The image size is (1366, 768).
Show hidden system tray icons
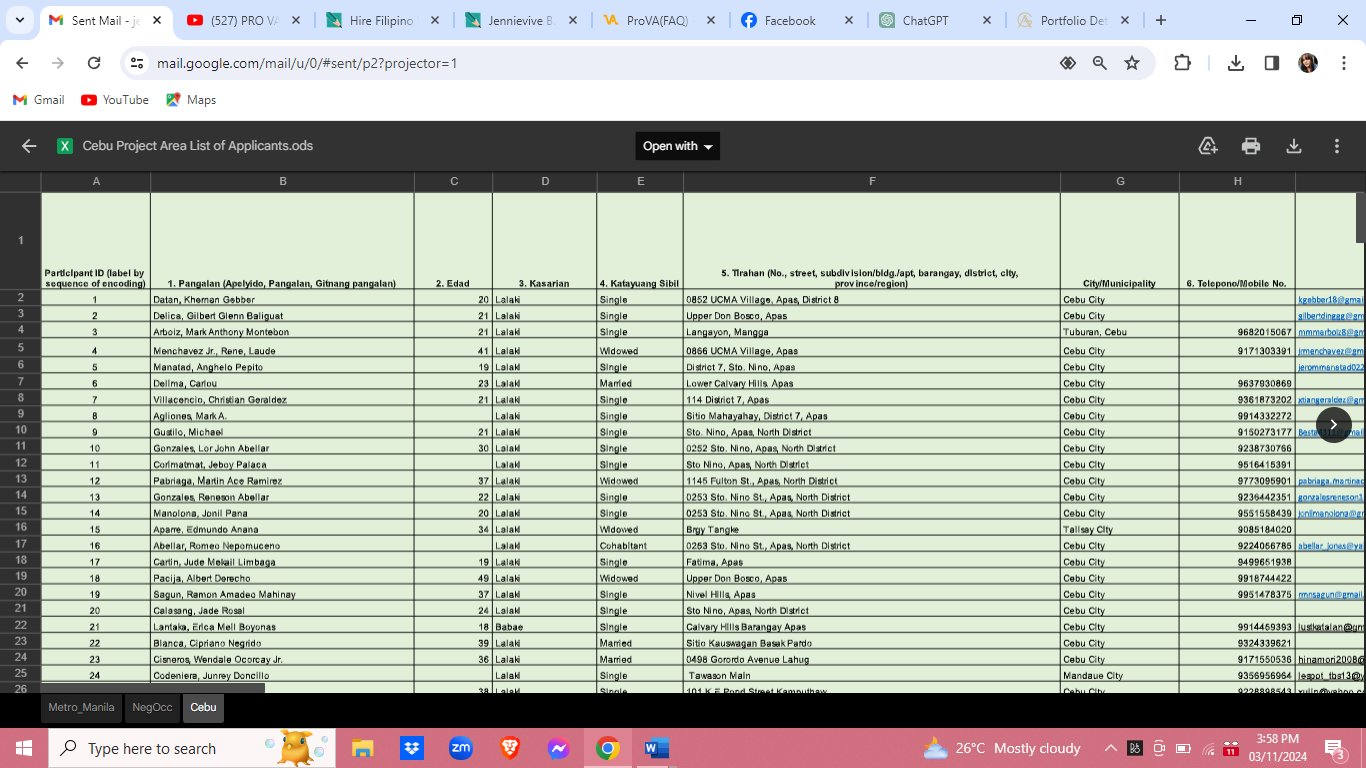click(x=1111, y=748)
